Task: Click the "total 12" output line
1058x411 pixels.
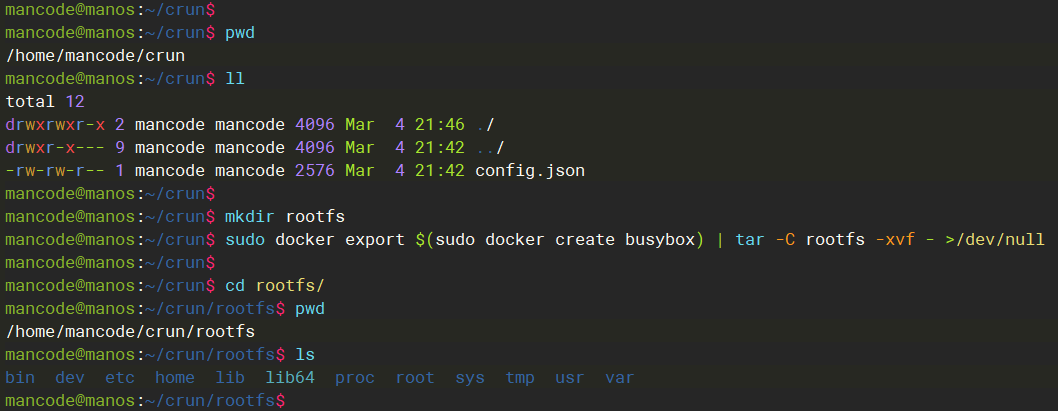Action: click(x=45, y=102)
